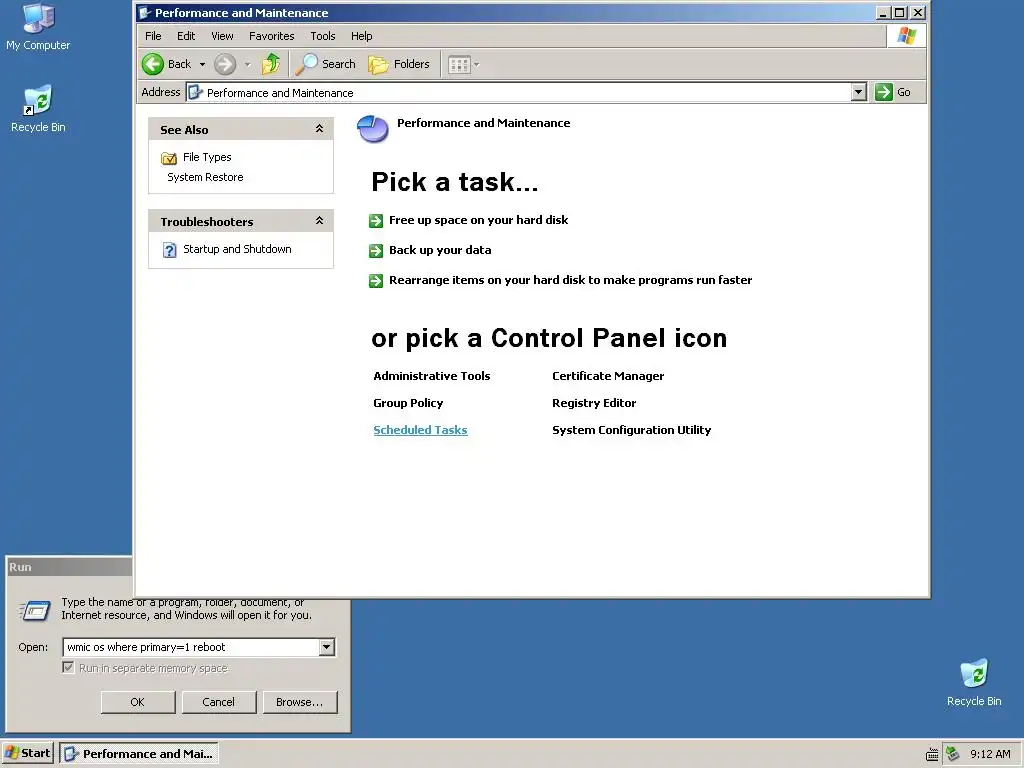Open the File menu
The height and width of the screenshot is (768, 1024).
(153, 36)
